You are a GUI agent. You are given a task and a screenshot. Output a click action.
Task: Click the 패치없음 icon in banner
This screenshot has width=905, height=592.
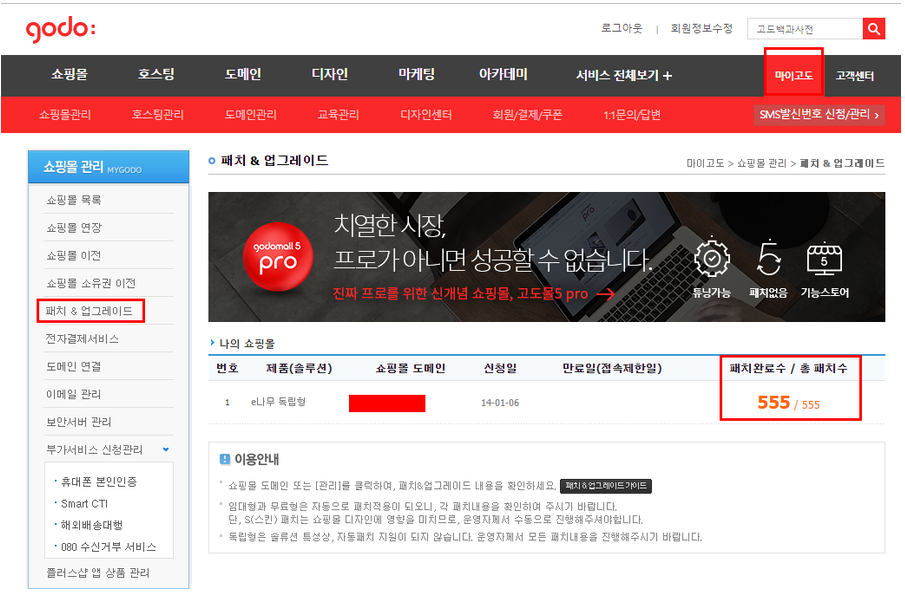pyautogui.click(x=769, y=257)
